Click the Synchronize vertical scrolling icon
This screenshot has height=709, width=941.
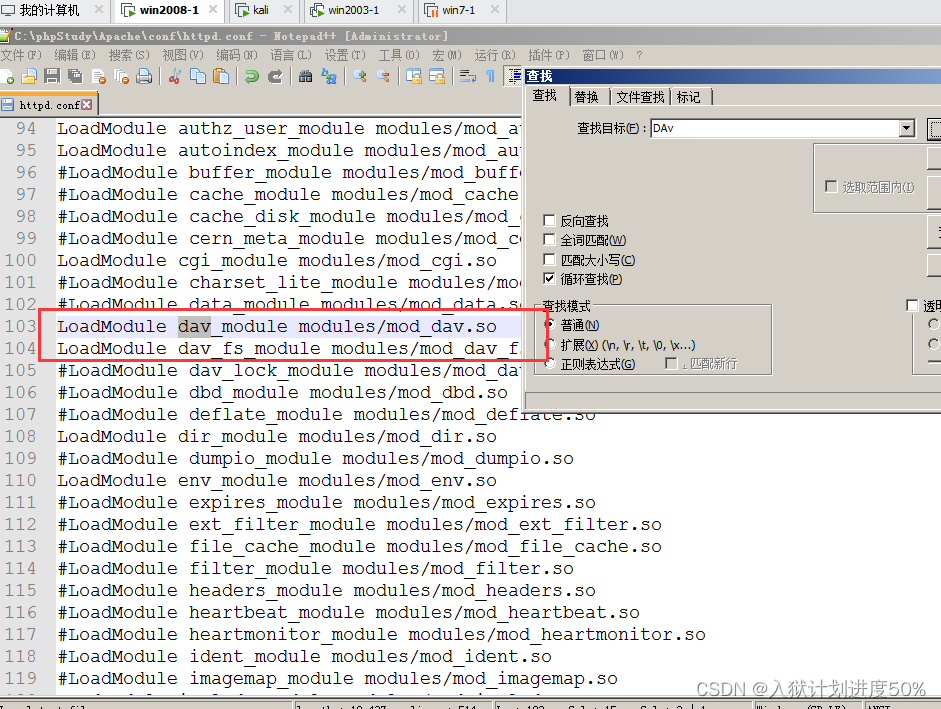pyautogui.click(x=413, y=76)
